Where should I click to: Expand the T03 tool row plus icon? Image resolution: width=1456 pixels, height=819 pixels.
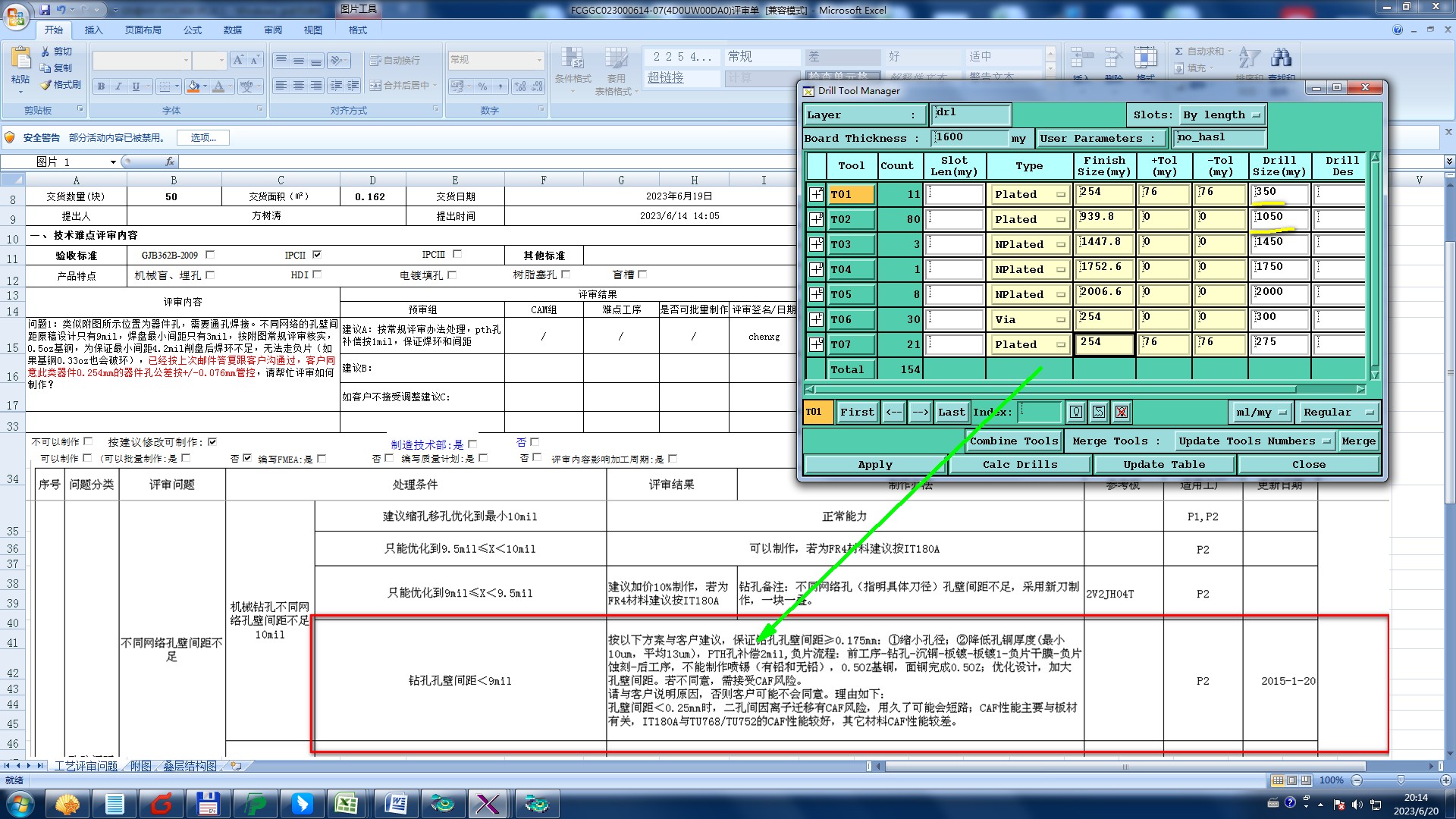click(x=816, y=244)
